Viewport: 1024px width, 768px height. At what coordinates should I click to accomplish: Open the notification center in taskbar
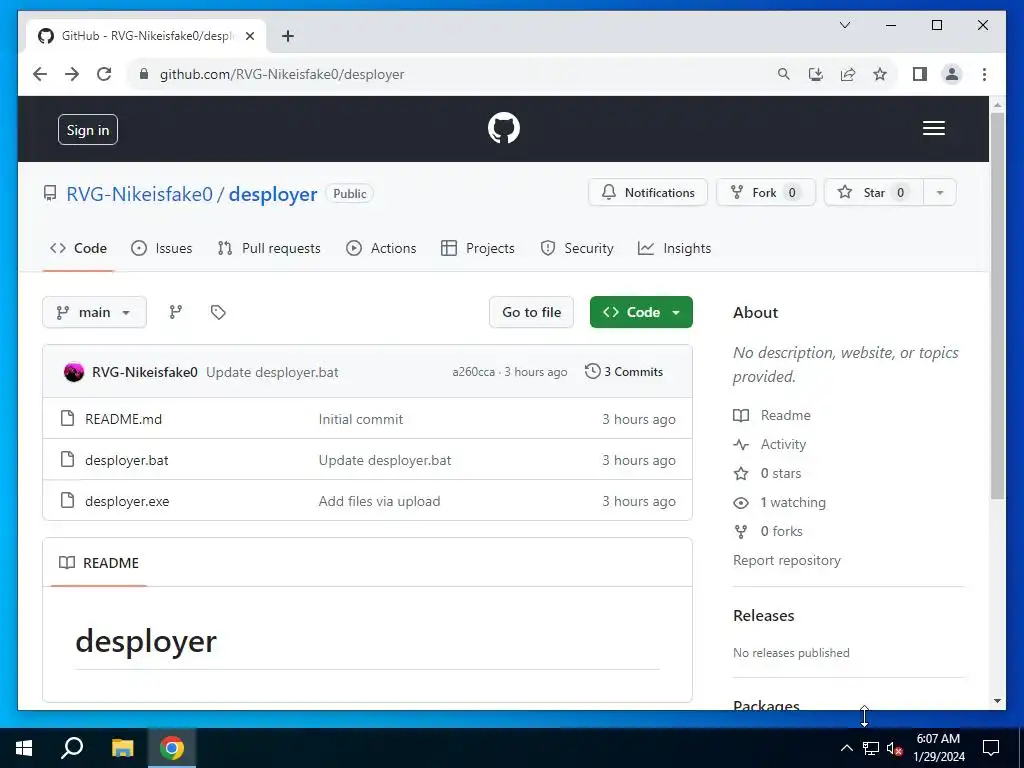tap(991, 748)
